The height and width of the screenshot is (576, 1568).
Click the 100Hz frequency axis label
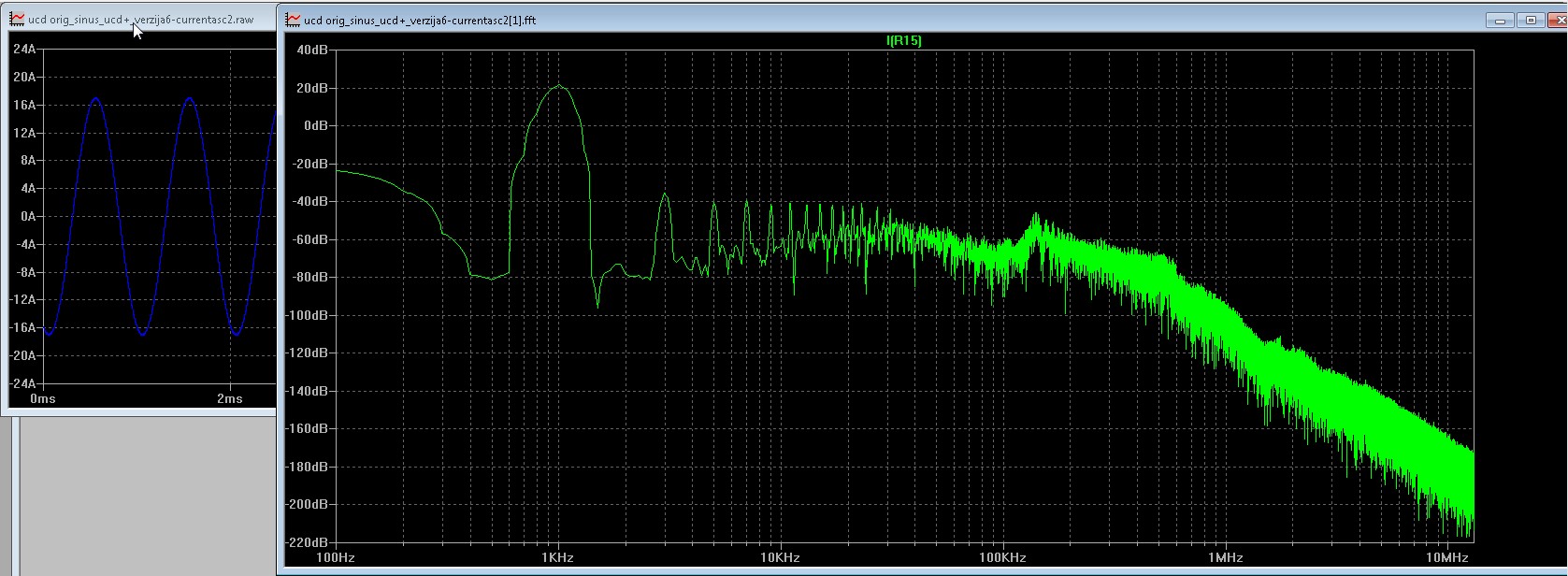coord(336,557)
